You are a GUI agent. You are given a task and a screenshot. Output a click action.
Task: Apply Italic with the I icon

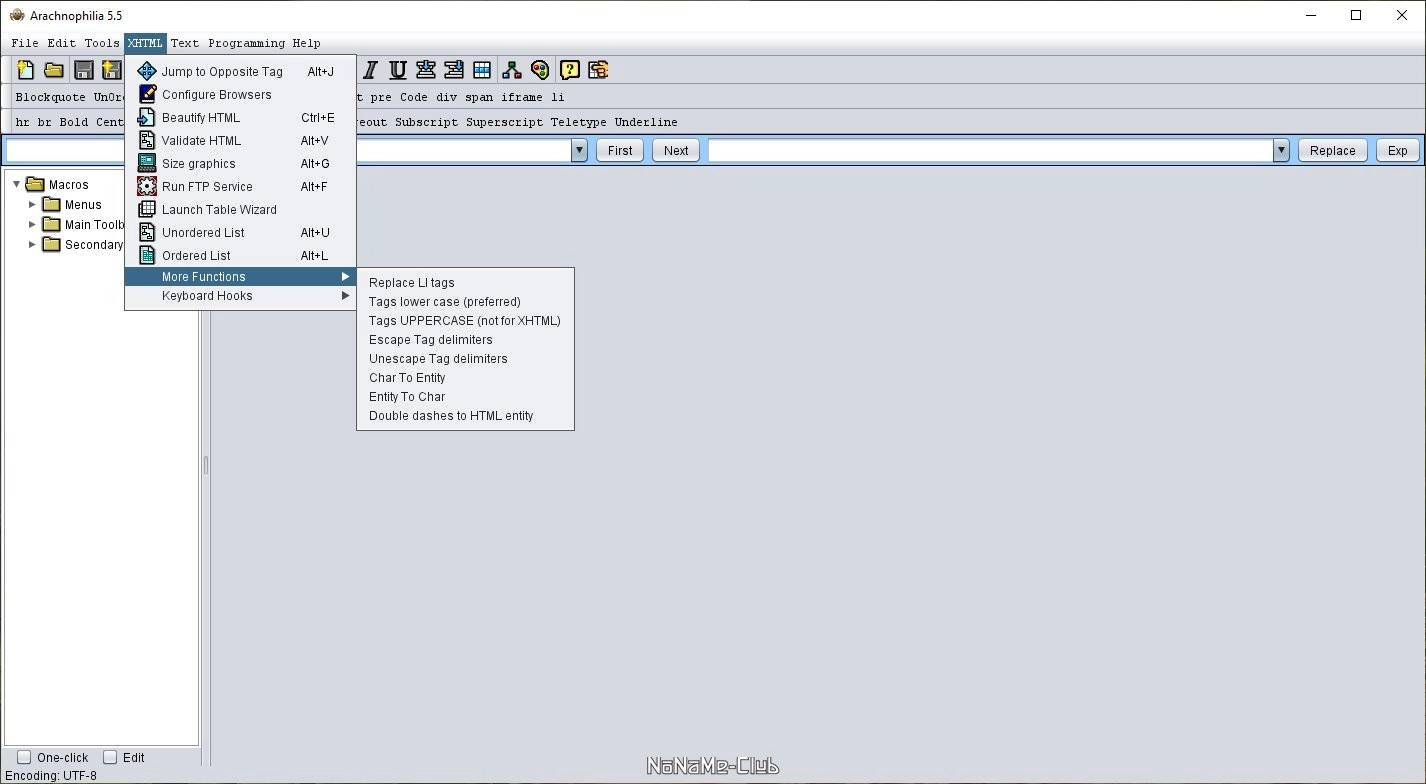point(370,70)
